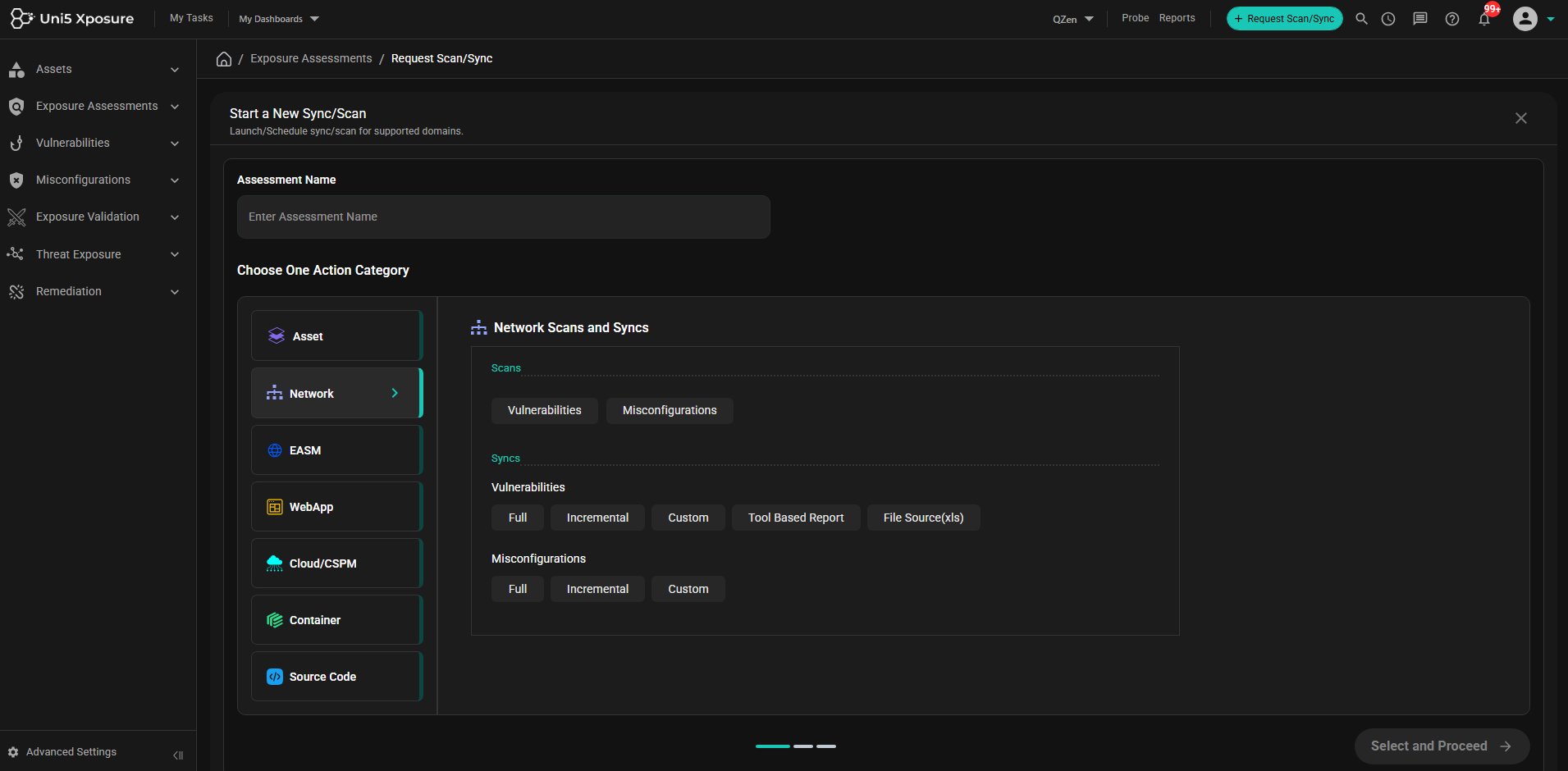Choose Full under Syncs Misconfigurations
The image size is (1568, 771).
point(518,589)
